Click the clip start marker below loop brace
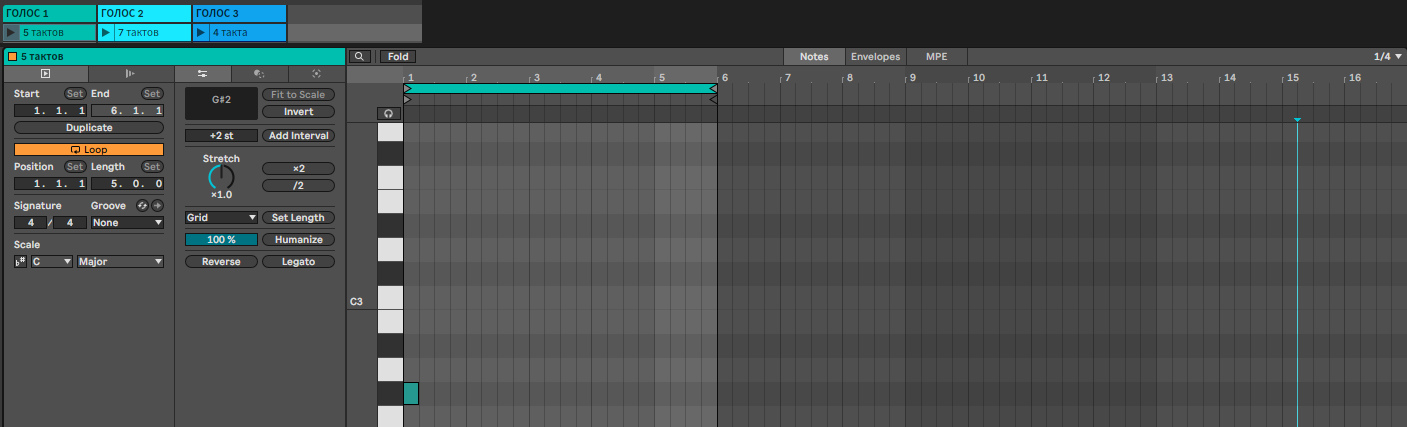Viewport: 1407px width, 427px height. coord(407,99)
